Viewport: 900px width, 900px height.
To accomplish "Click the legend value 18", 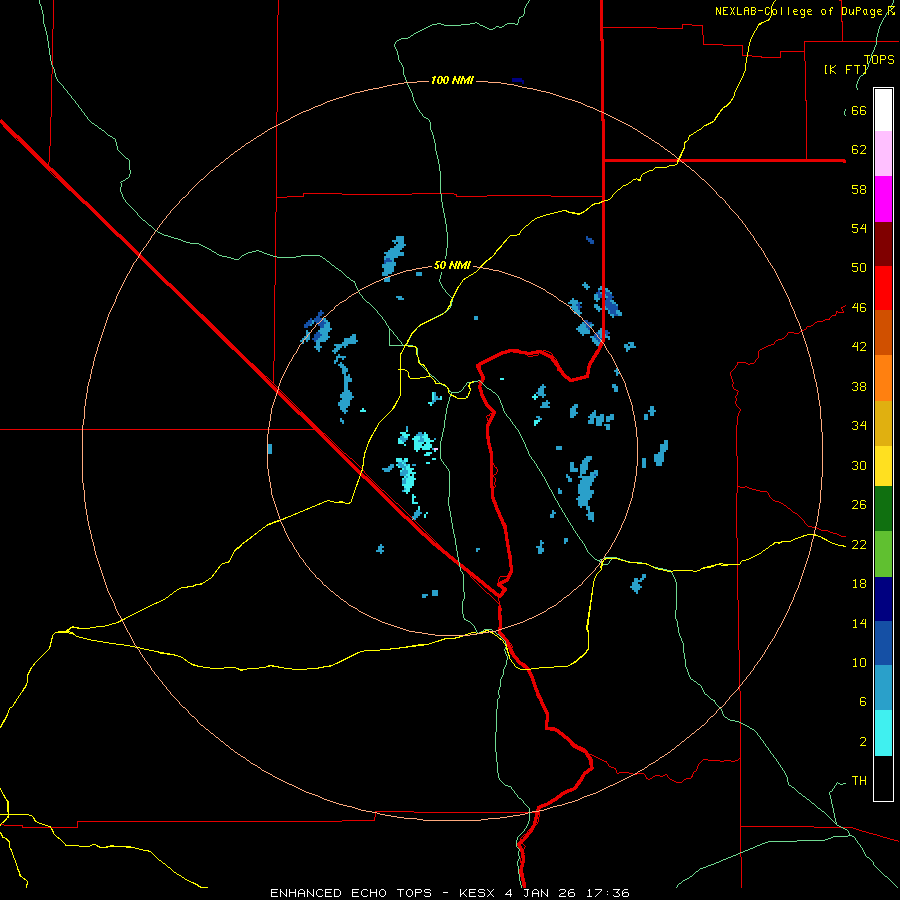I will [x=859, y=583].
